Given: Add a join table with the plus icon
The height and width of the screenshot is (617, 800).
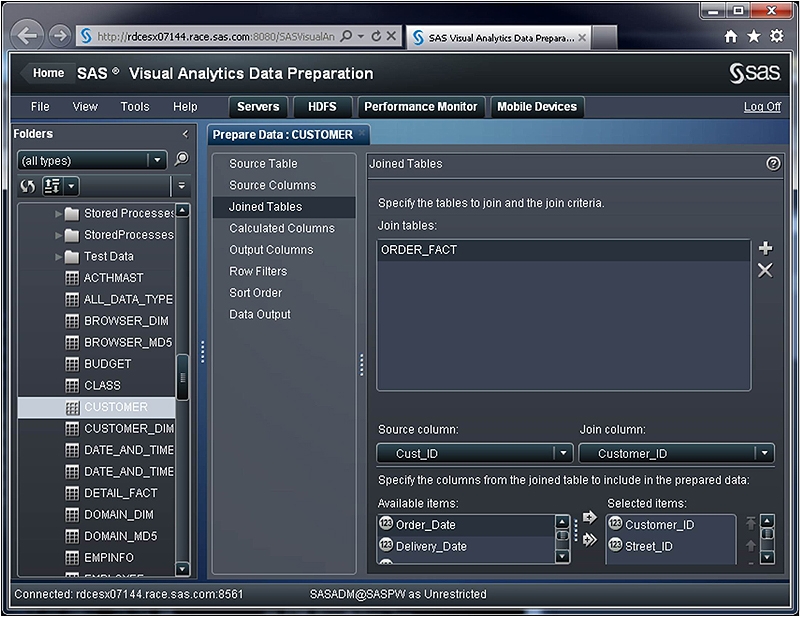Looking at the screenshot, I should 765,249.
